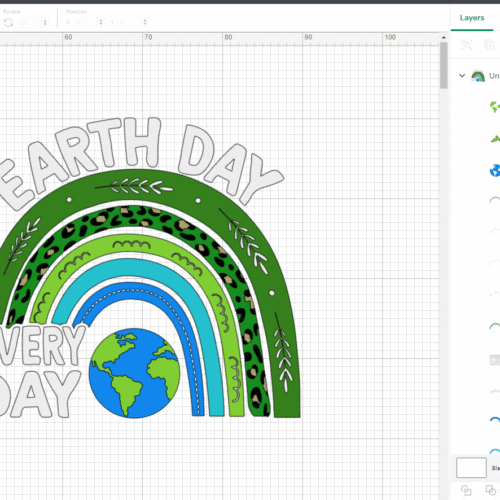Select the rainbow group thumbnail in Layers

point(478,76)
